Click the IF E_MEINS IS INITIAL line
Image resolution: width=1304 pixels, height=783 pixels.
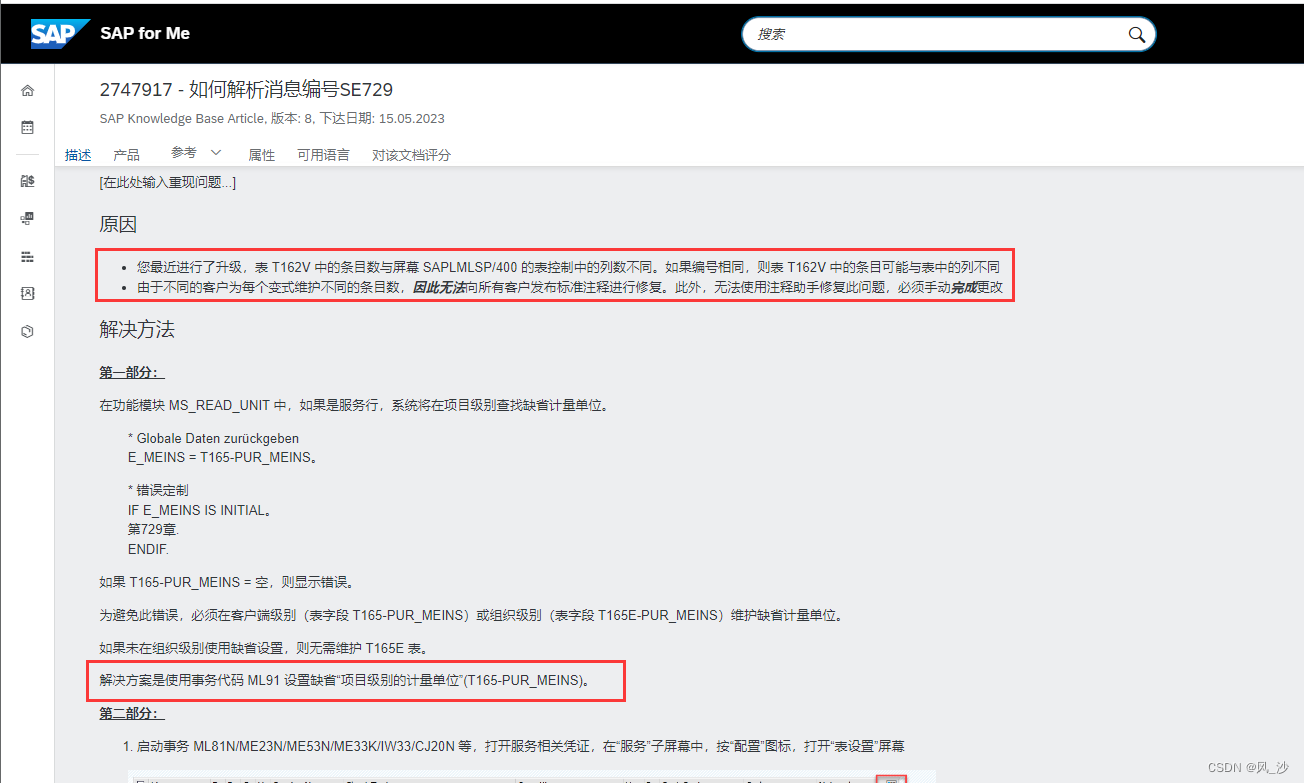pyautogui.click(x=200, y=510)
